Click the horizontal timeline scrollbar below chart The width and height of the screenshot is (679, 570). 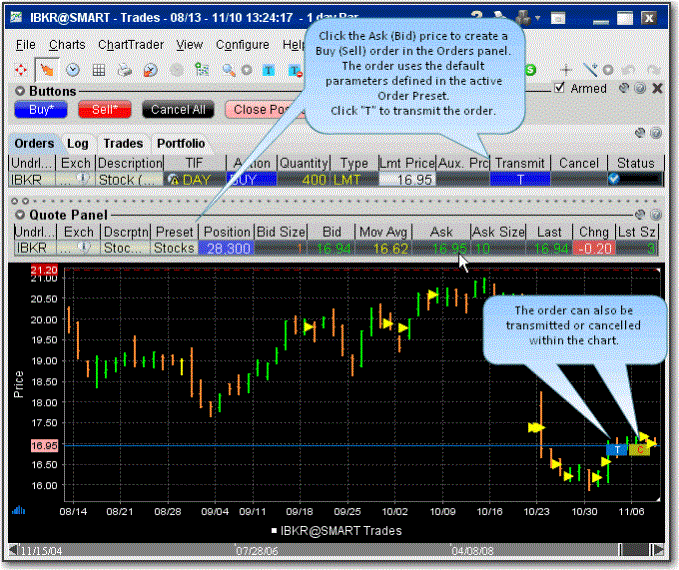click(x=330, y=550)
